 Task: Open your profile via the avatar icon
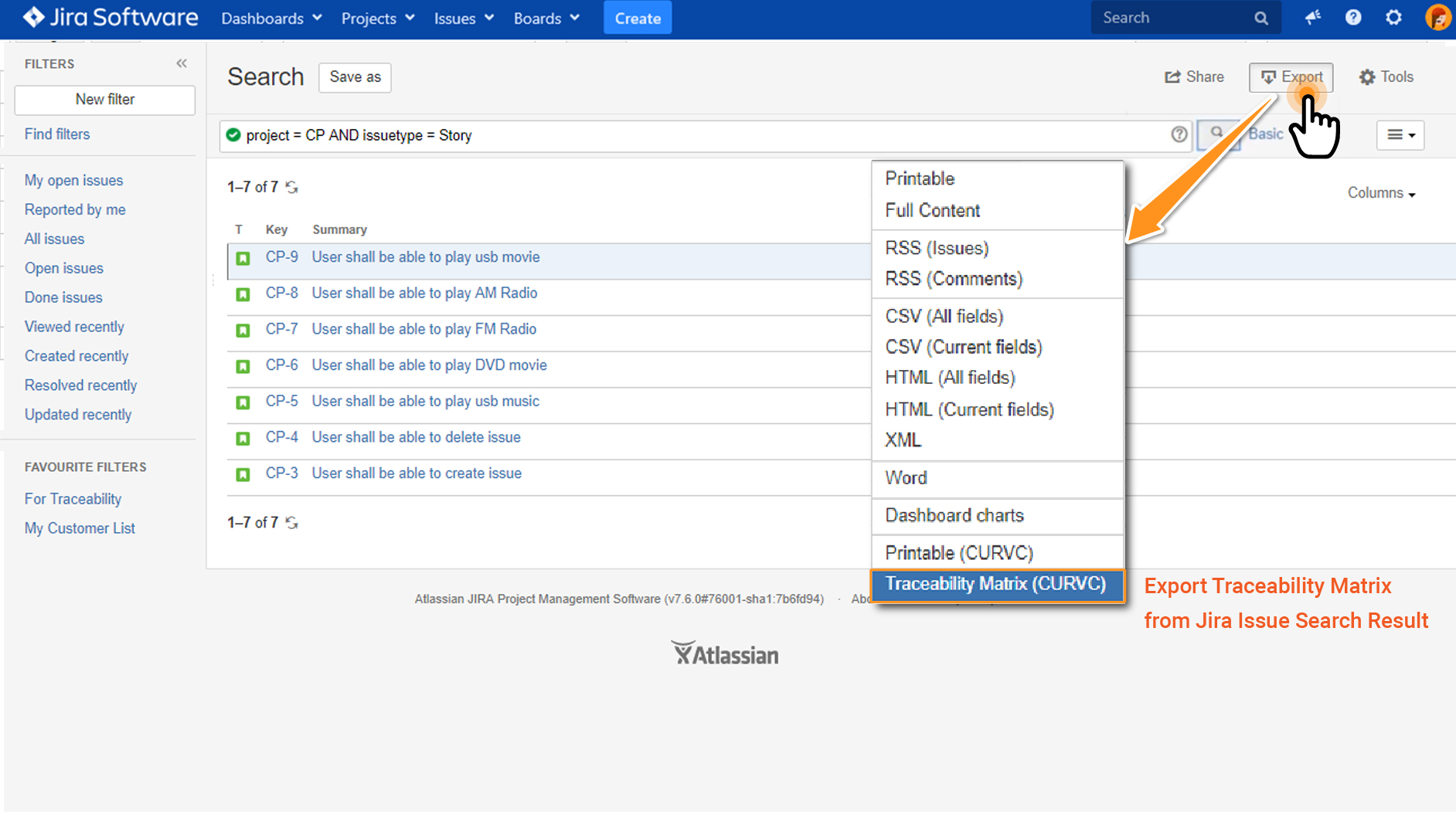[1438, 17]
